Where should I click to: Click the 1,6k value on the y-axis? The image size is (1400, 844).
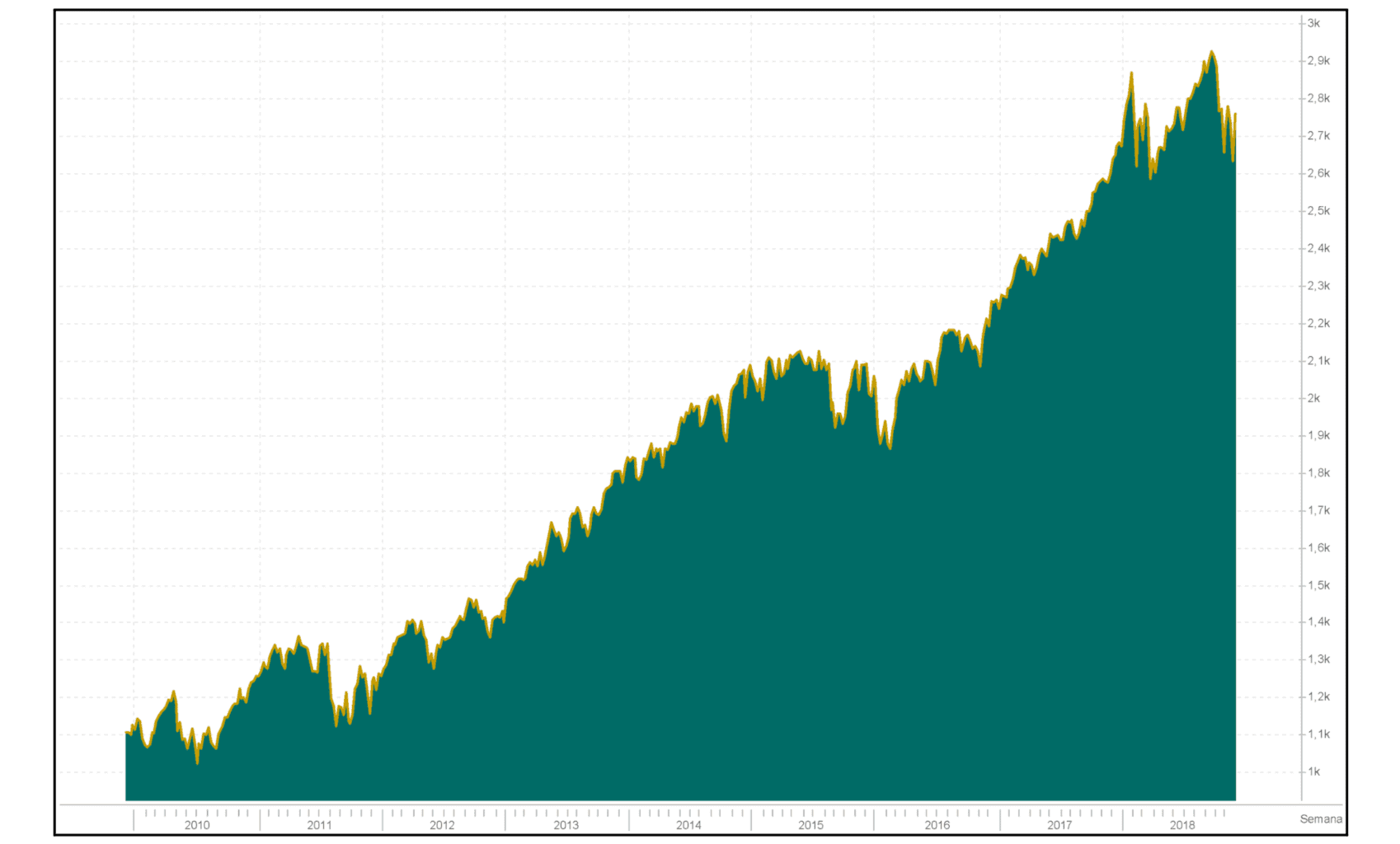point(1319,548)
